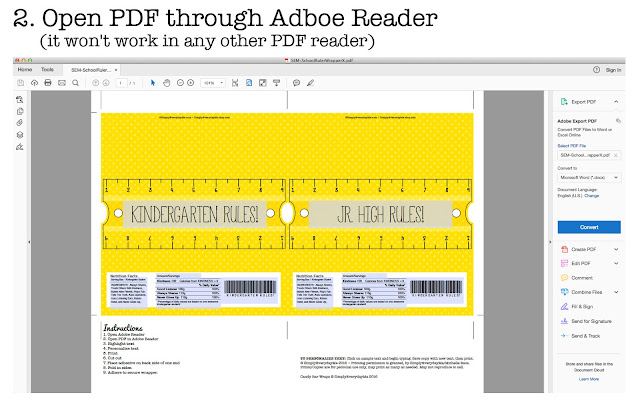Open the Edit PDF tool
Viewport: 640px width, 407px height.
pos(580,263)
